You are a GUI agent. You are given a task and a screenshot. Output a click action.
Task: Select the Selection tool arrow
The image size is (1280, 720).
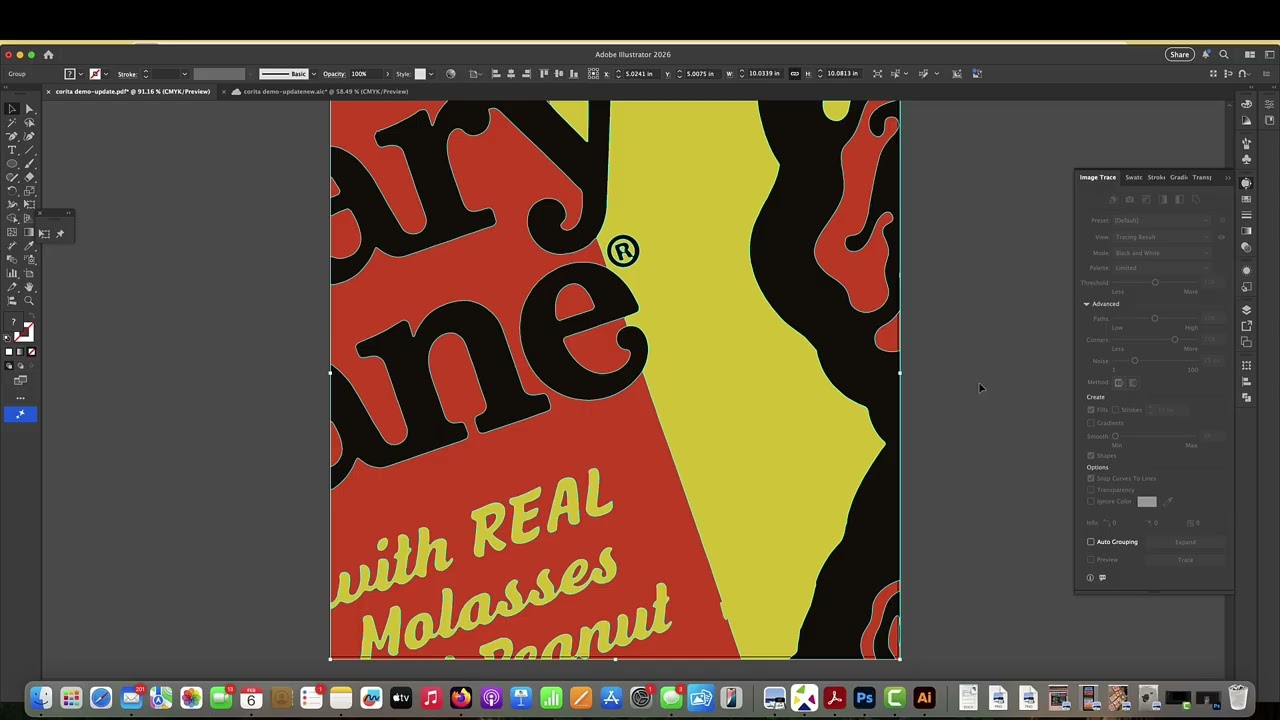tap(12, 109)
